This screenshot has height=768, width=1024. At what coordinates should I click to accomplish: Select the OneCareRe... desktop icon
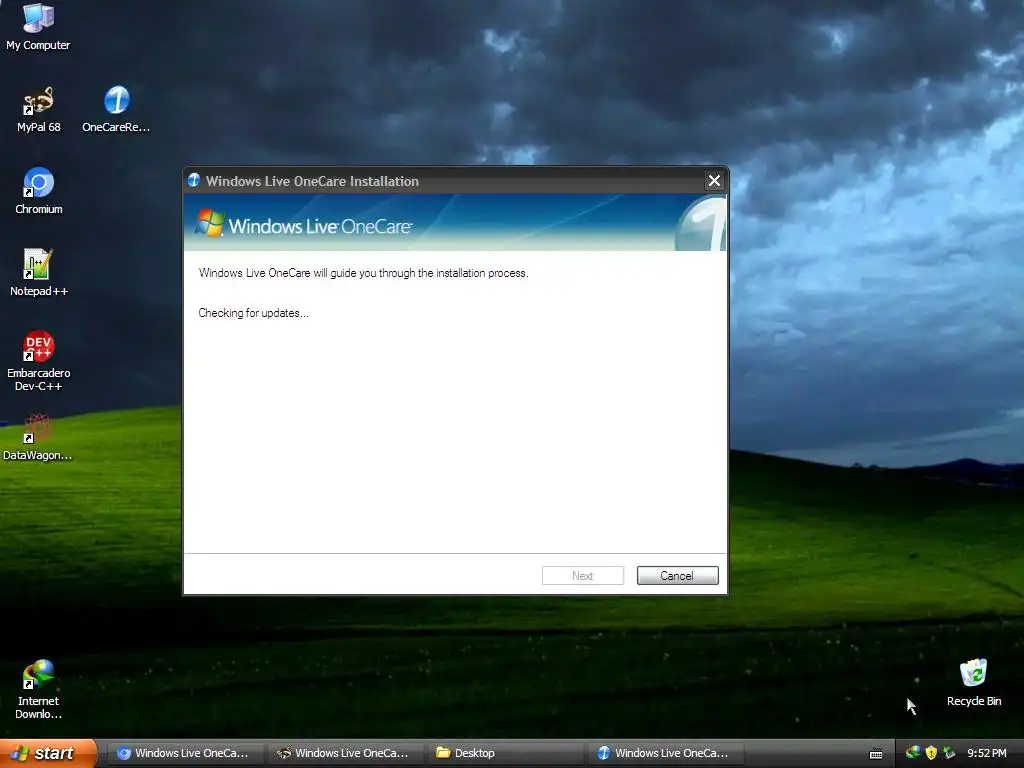click(x=116, y=108)
